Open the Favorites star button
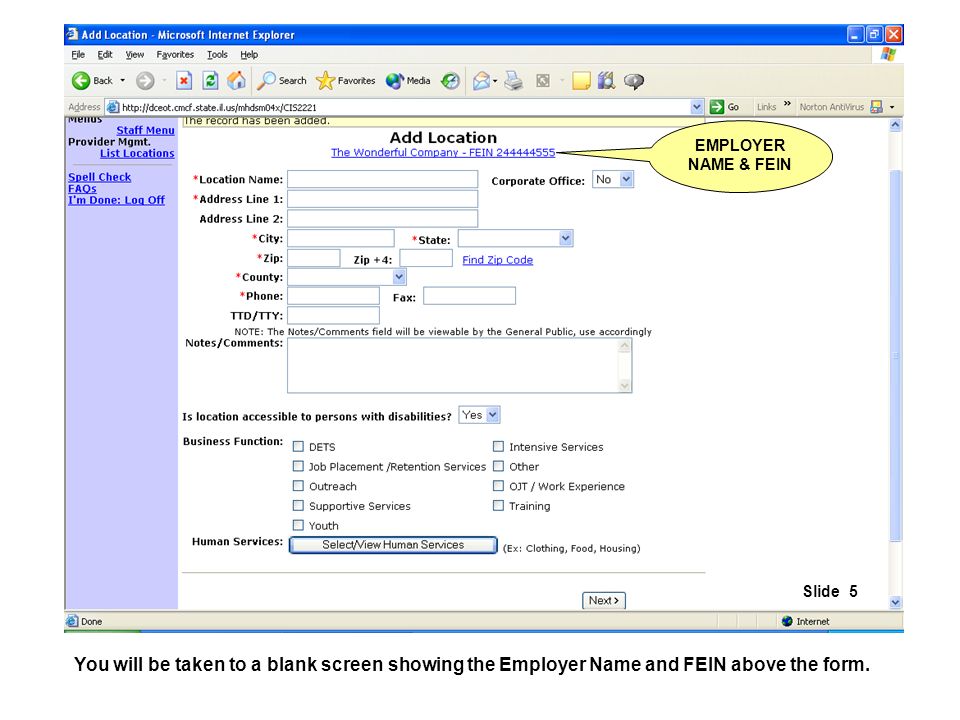Viewport: 960px width, 720px height. [x=345, y=80]
